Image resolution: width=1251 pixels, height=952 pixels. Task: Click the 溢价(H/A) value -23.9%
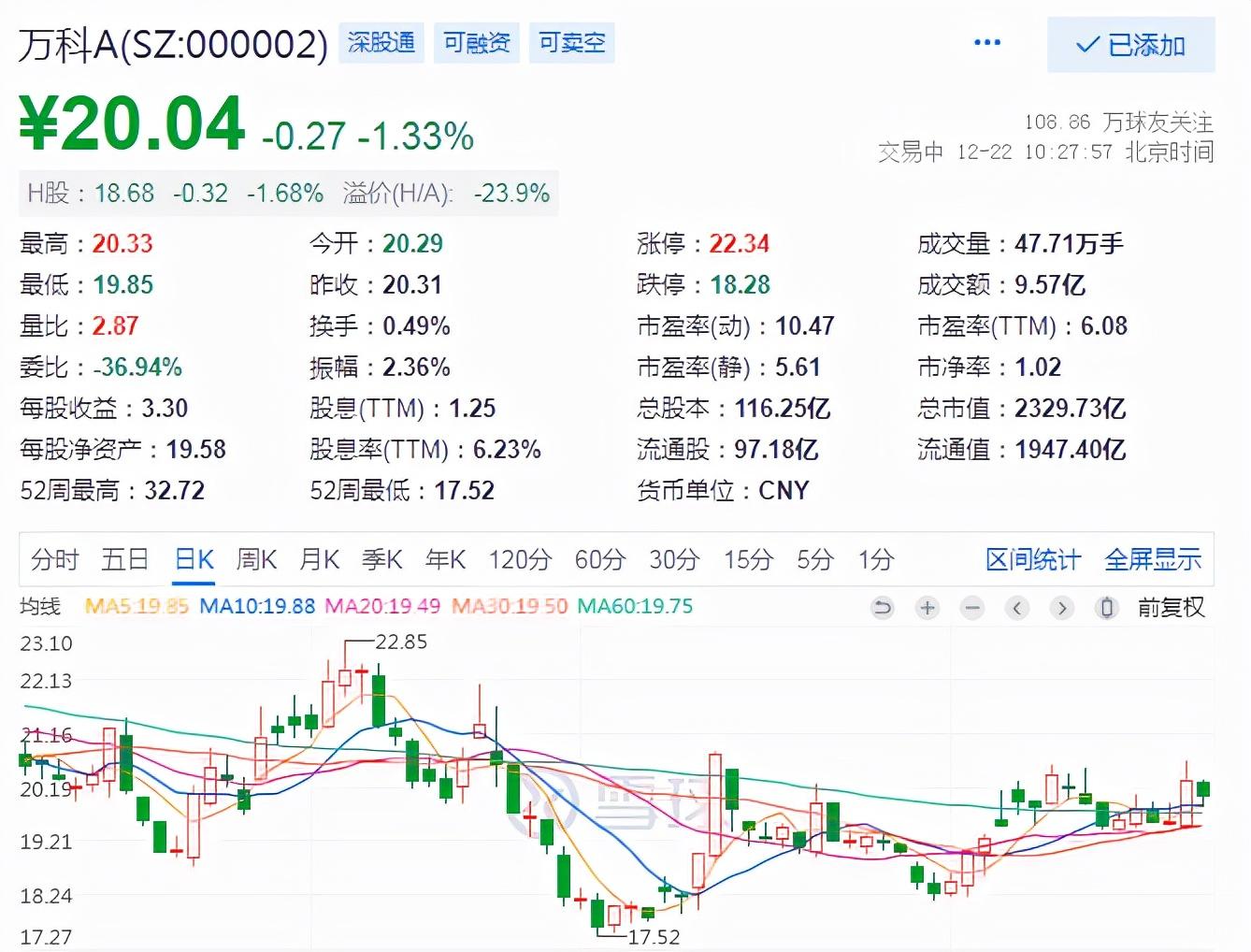point(511,194)
